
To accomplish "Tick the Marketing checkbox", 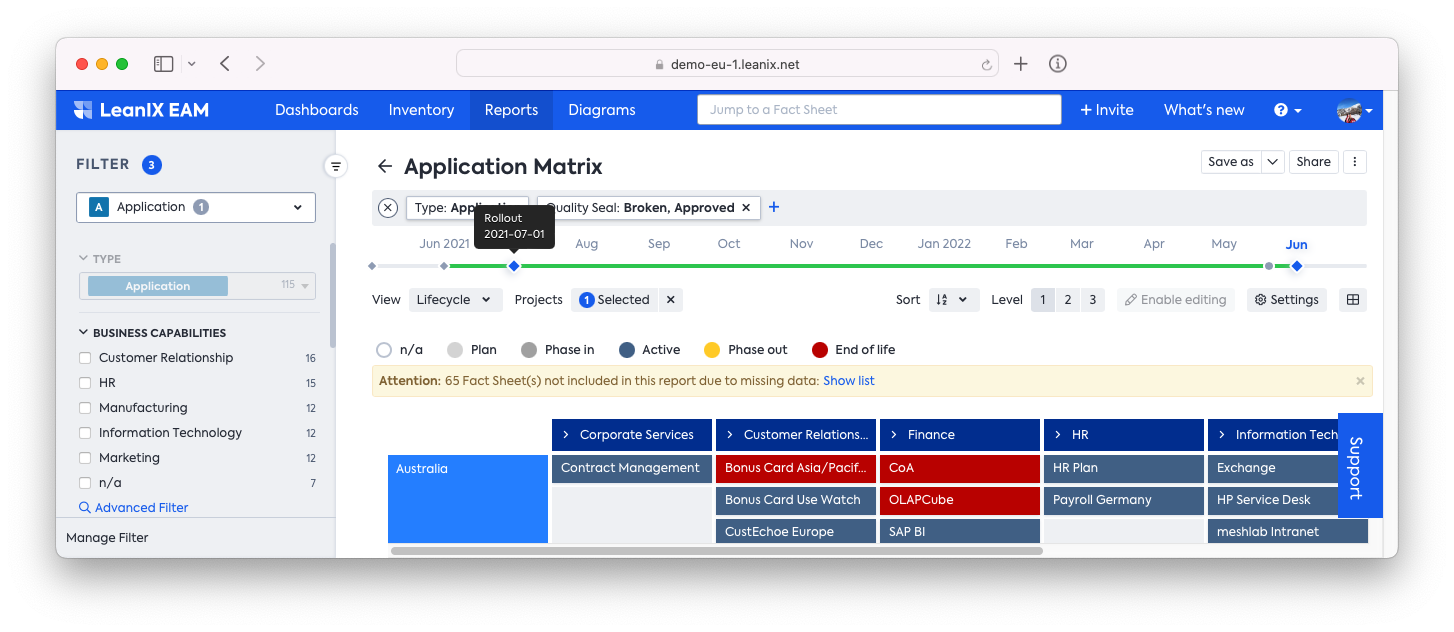I will coord(85,458).
